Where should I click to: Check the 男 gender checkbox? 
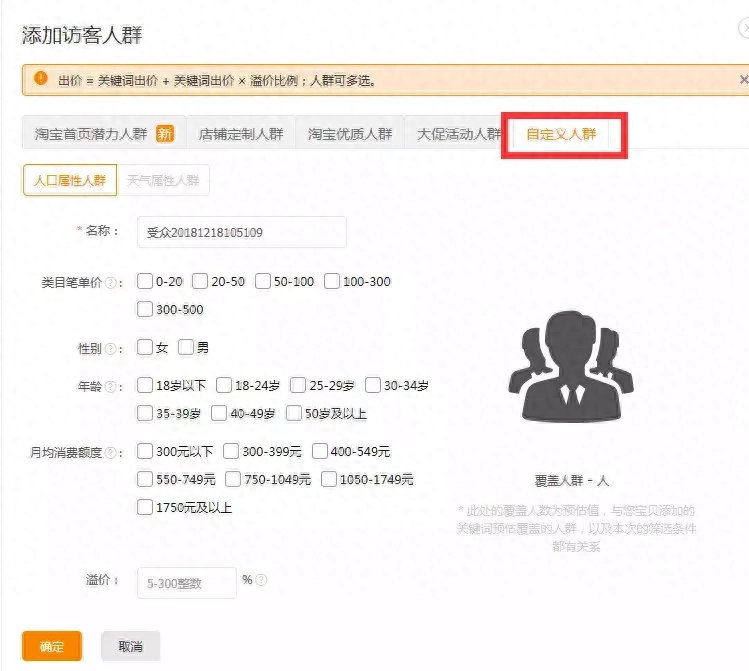pyautogui.click(x=186, y=347)
